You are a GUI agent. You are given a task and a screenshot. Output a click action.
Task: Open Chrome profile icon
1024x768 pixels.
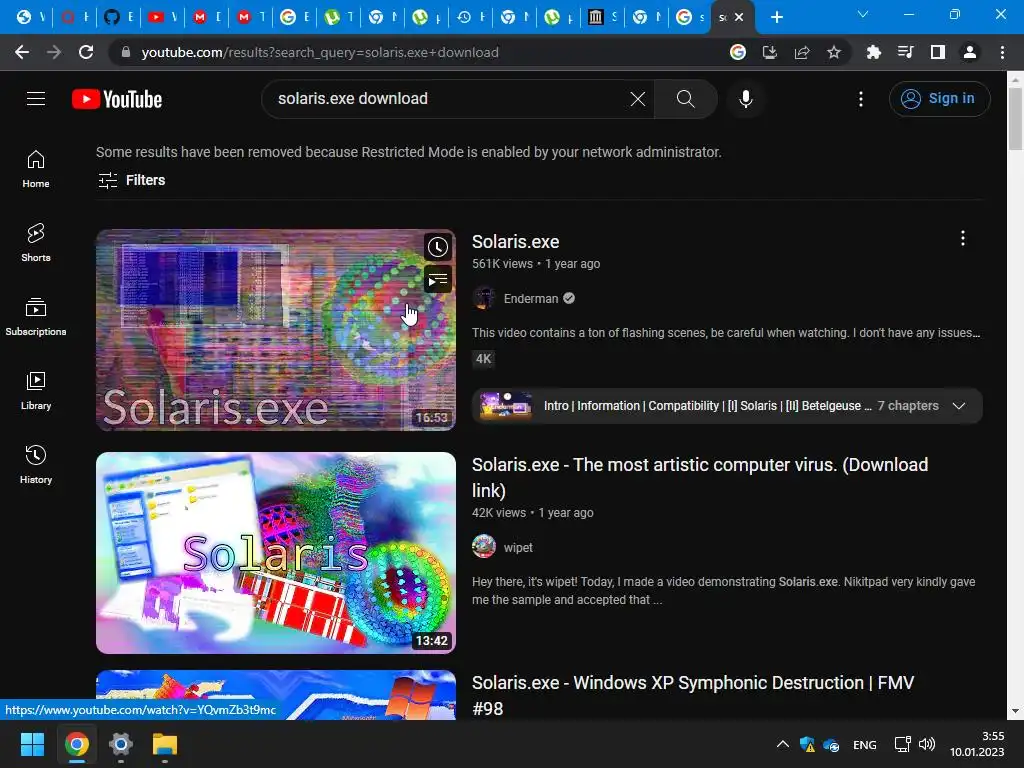tap(970, 52)
